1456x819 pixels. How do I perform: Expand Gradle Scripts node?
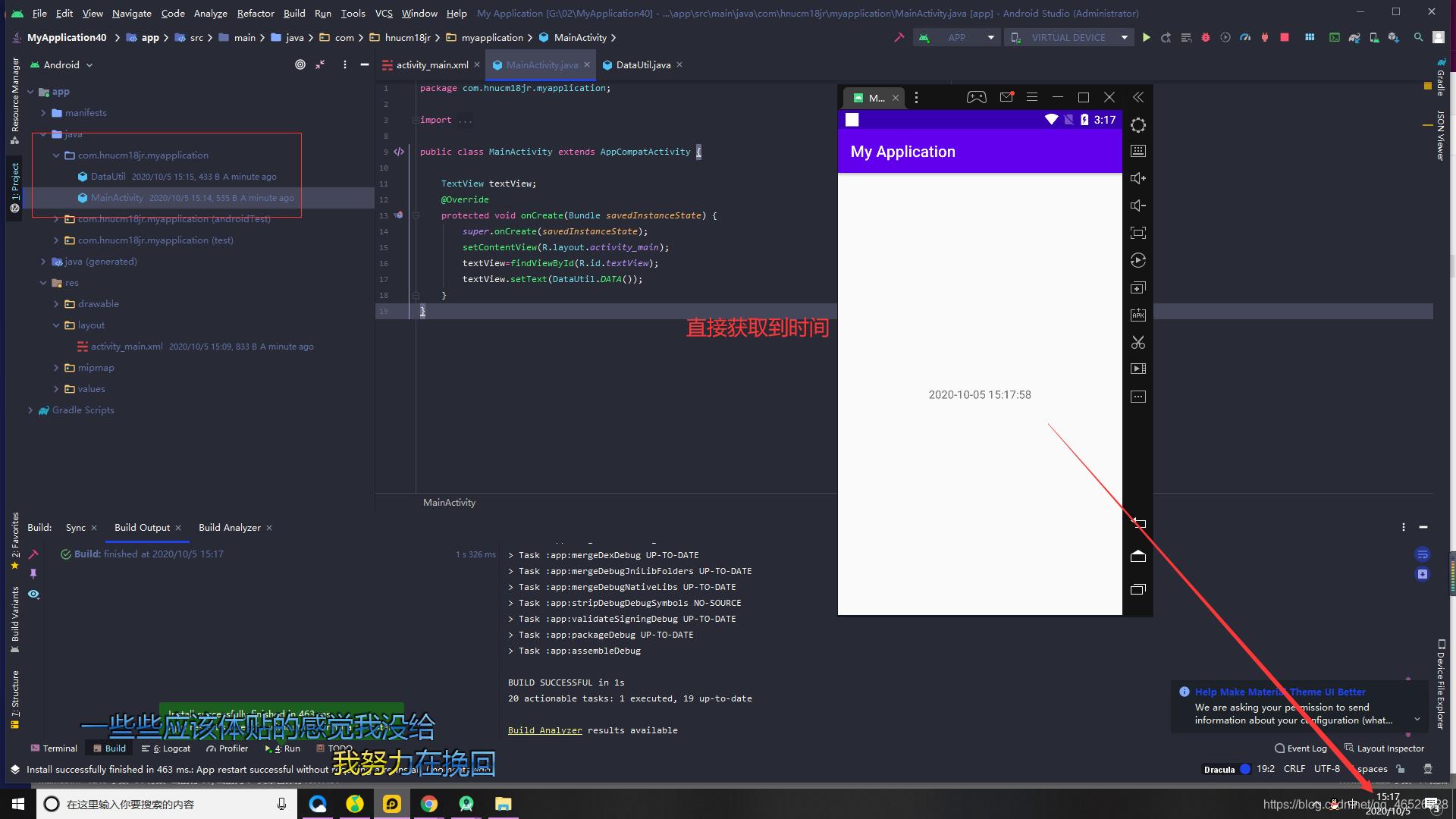pos(30,410)
